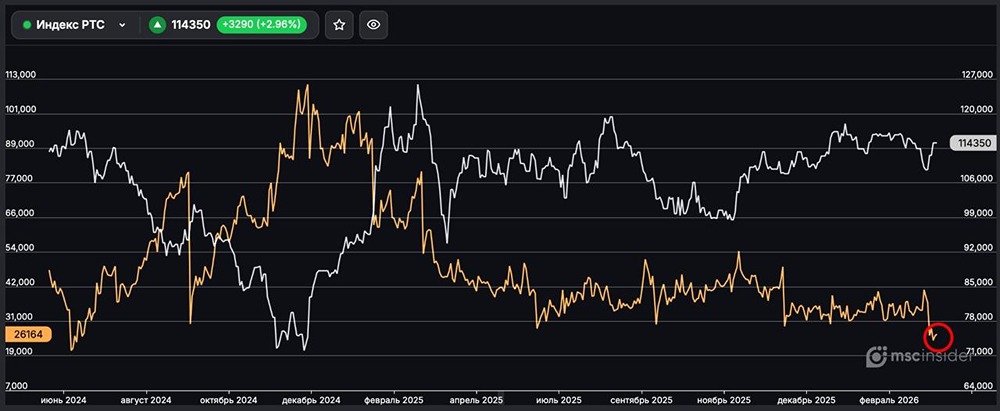Image resolution: width=1000 pixels, height=411 pixels.
Task: Click the green status dot beside Индекс РТС
Action: (x=27, y=25)
